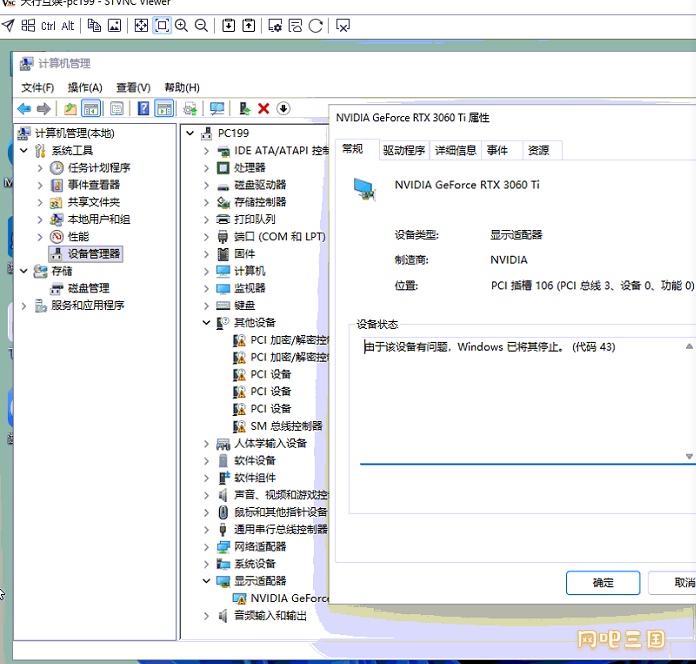
Task: Toggle the scale-to-fit icon in VNC toolbar
Action: pos(162,26)
